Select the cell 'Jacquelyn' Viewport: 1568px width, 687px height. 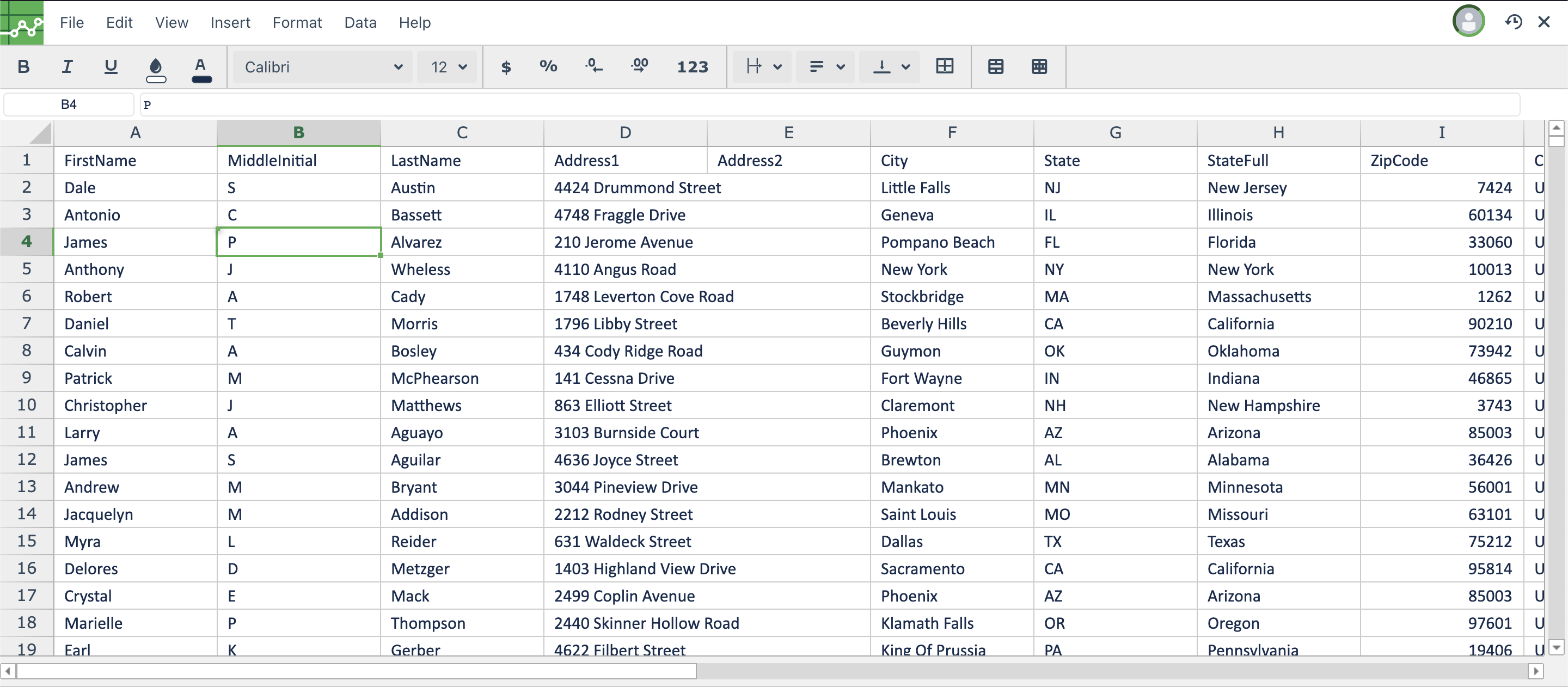point(135,514)
